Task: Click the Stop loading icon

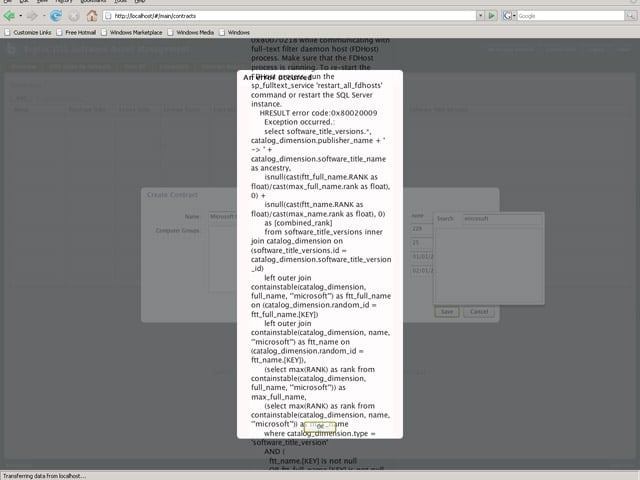Action: click(x=74, y=16)
